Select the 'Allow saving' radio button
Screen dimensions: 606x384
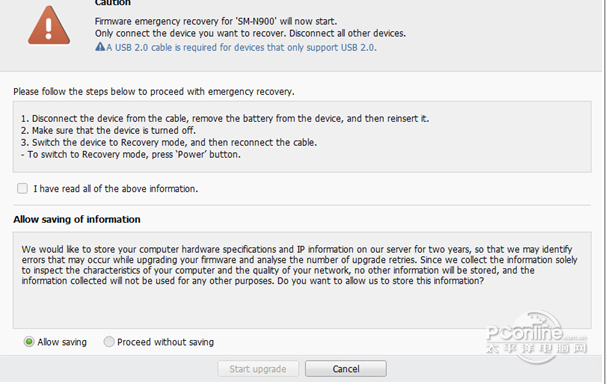[x=29, y=342]
